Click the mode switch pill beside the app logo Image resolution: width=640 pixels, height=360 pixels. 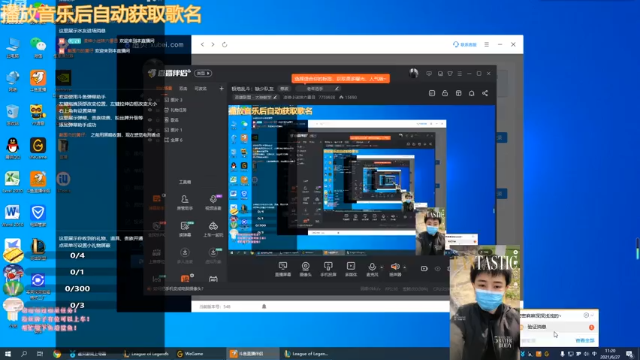[203, 73]
